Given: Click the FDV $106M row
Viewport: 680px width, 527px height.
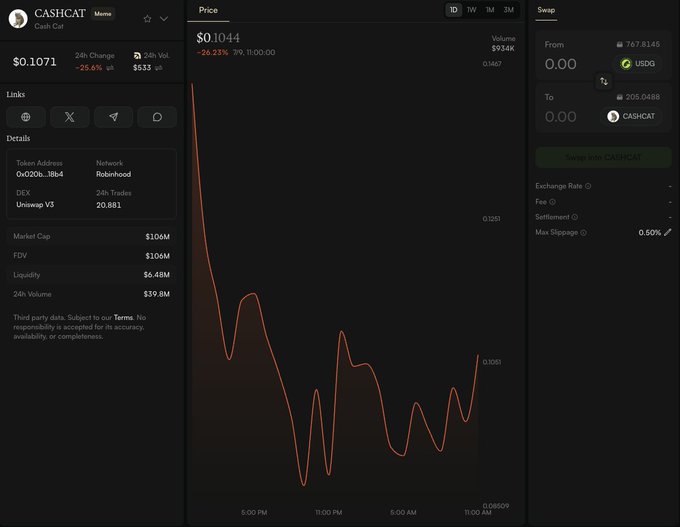Looking at the screenshot, I should click(x=92, y=255).
